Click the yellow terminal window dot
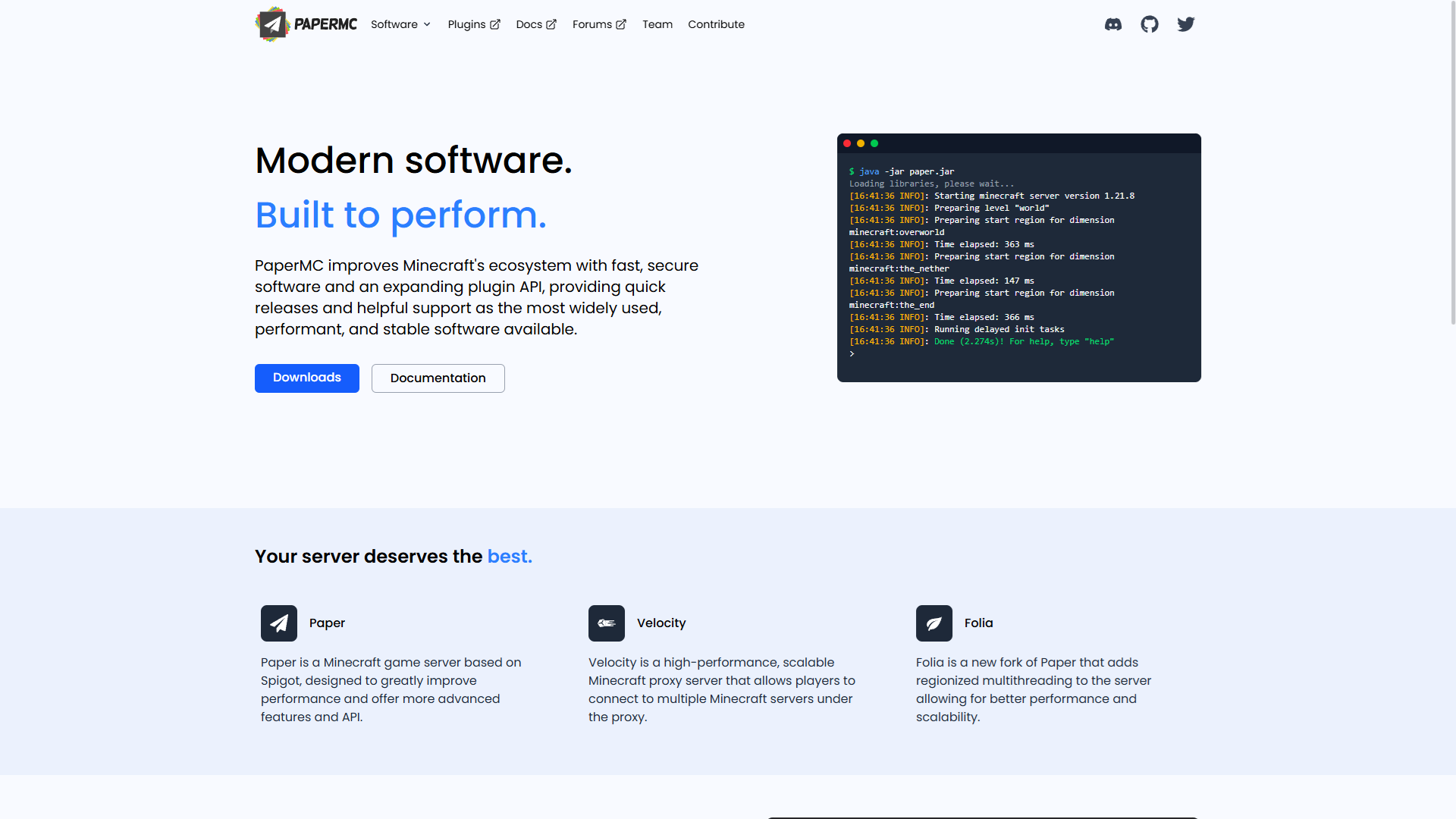Image resolution: width=1456 pixels, height=819 pixels. pos(861,143)
